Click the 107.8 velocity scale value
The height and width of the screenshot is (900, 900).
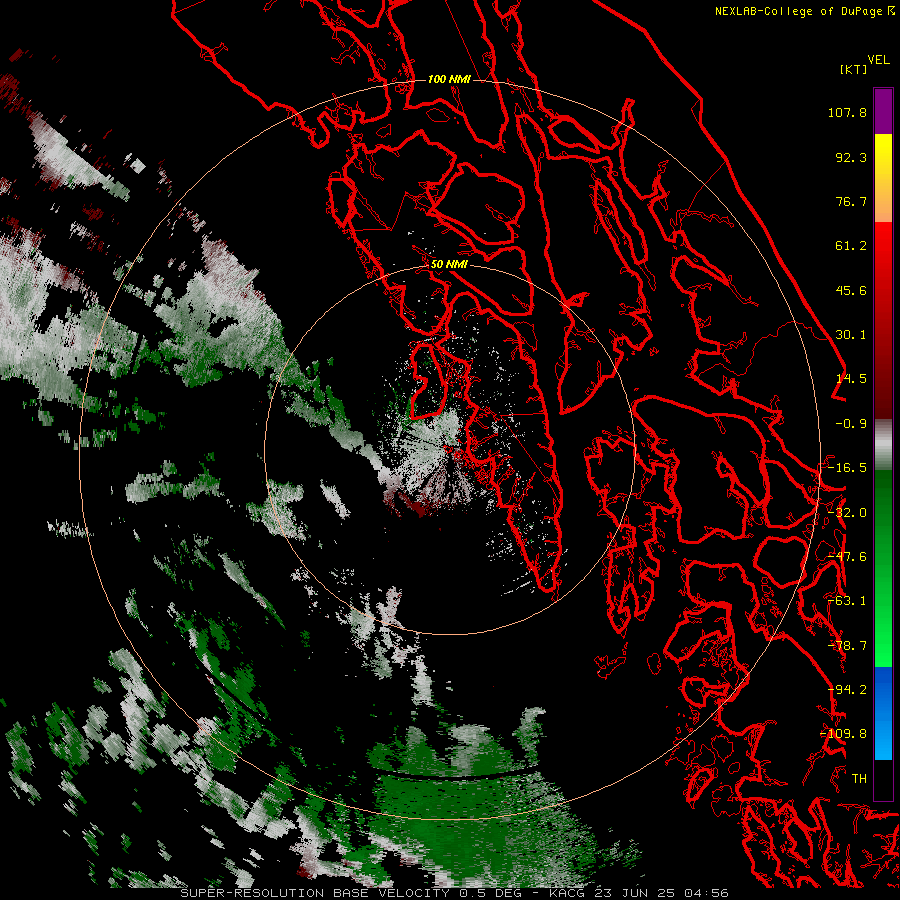tap(847, 112)
